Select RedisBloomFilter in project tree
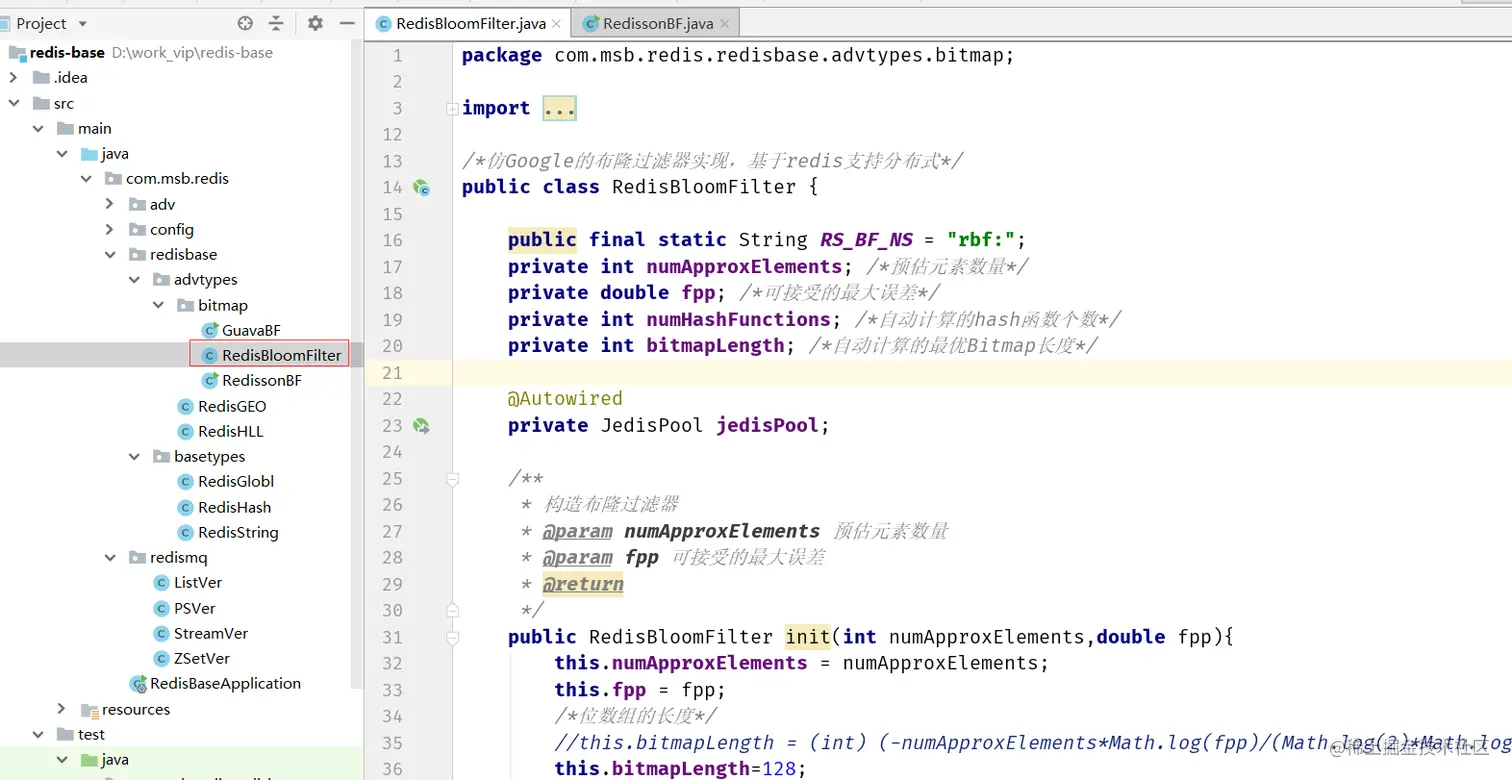 (281, 355)
